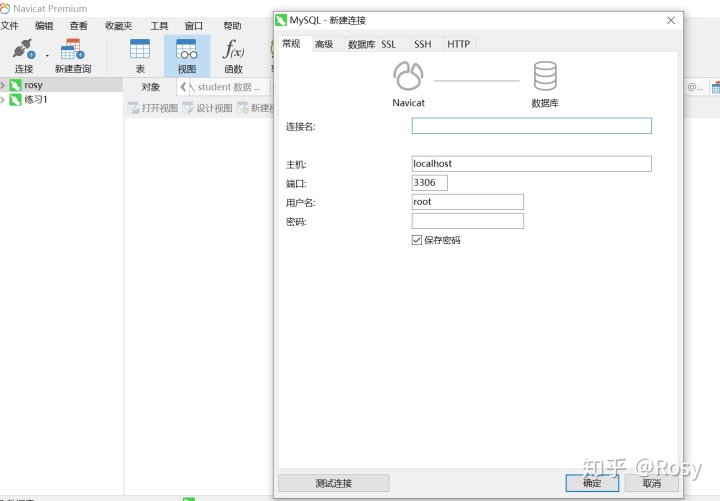Click the Navicat Premium title bar logo

5,8
